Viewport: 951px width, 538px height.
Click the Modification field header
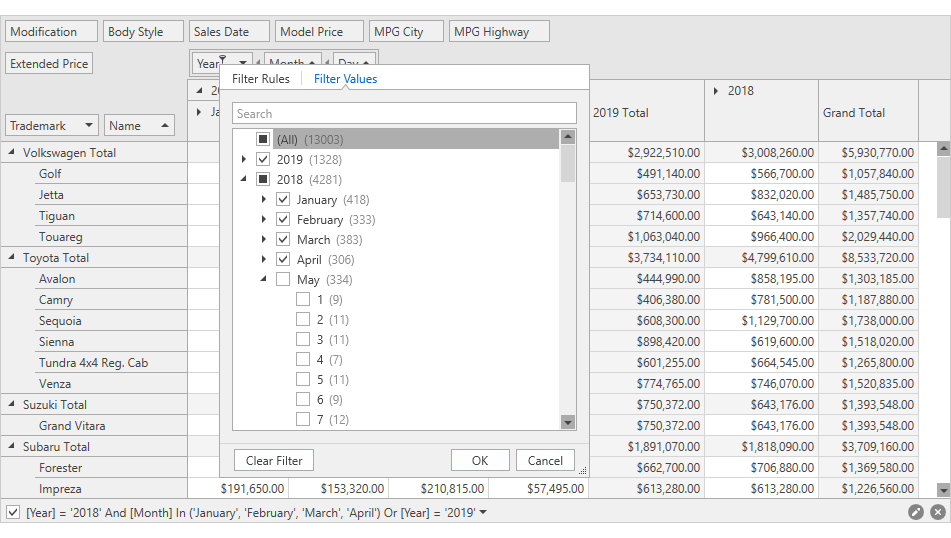[x=52, y=32]
